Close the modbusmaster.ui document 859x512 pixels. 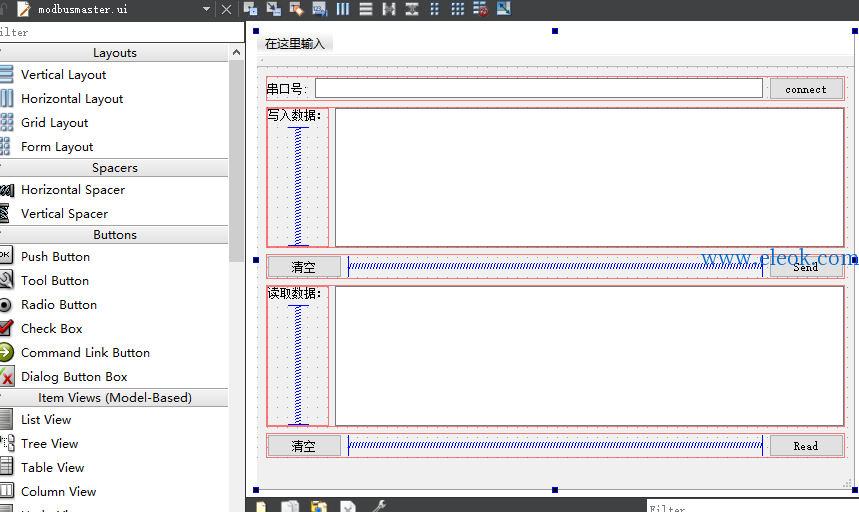click(x=226, y=9)
